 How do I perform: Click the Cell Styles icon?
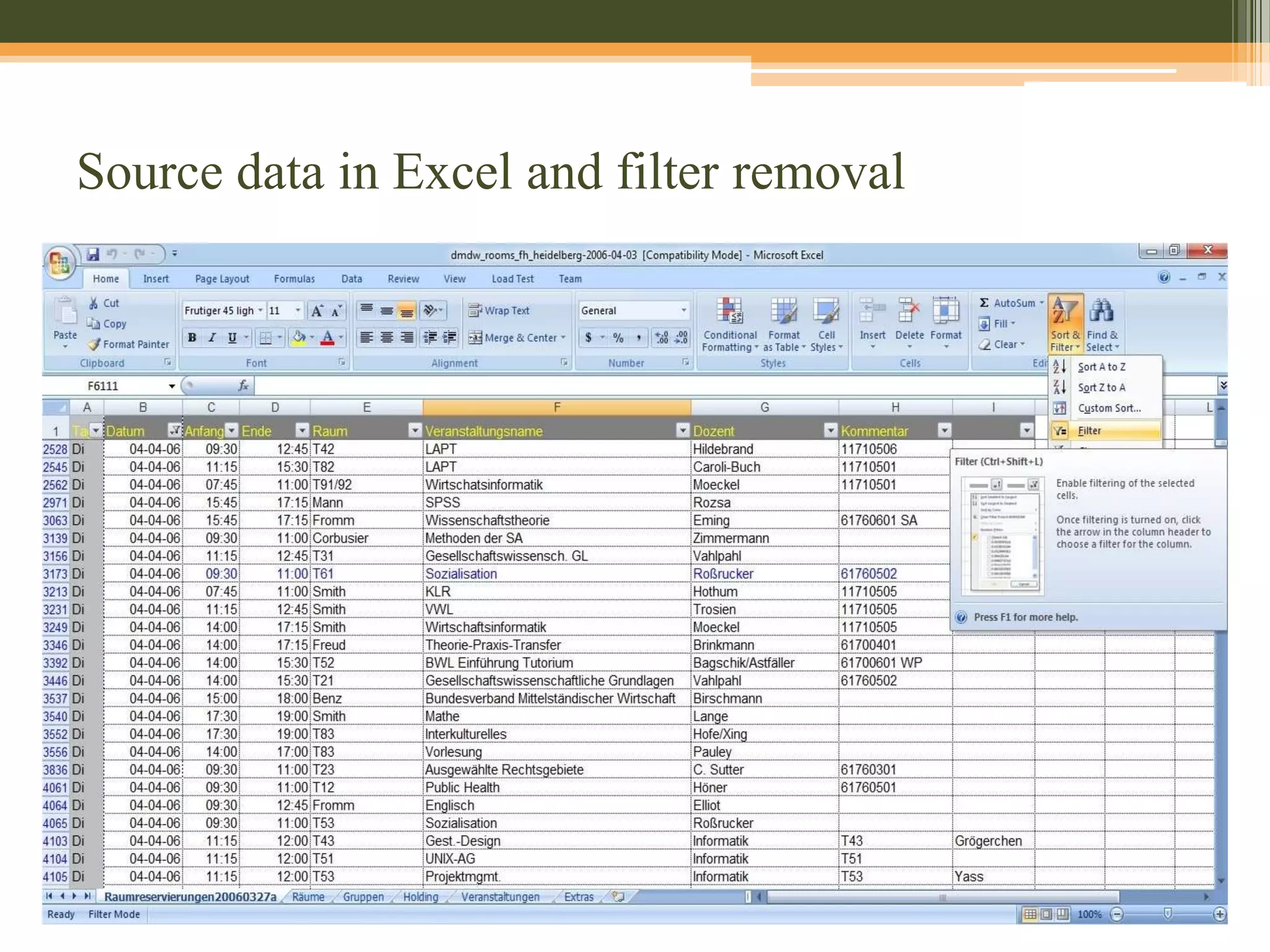826,311
